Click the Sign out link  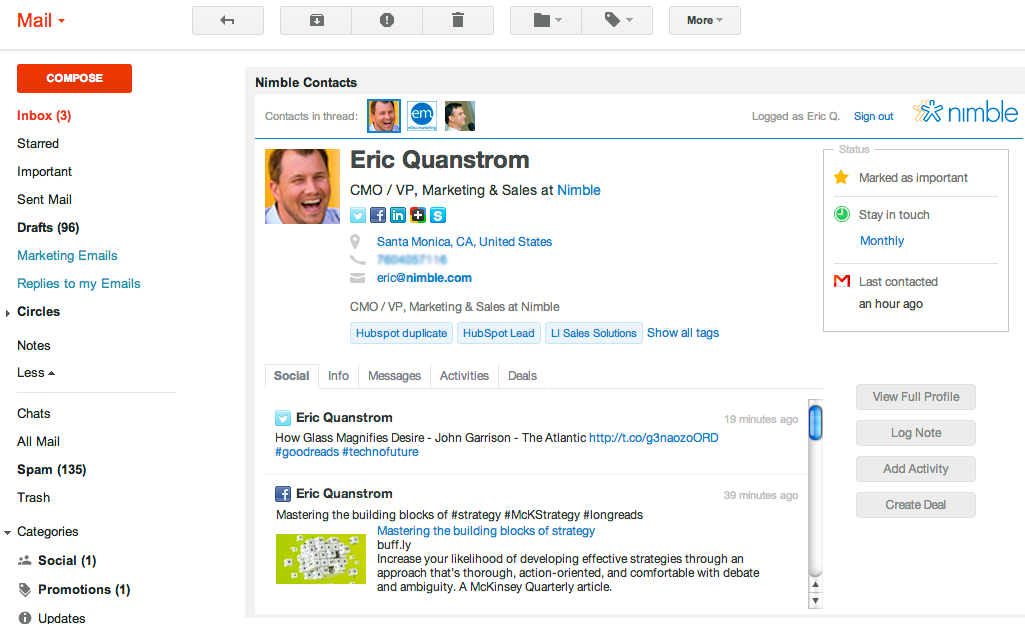tap(873, 116)
